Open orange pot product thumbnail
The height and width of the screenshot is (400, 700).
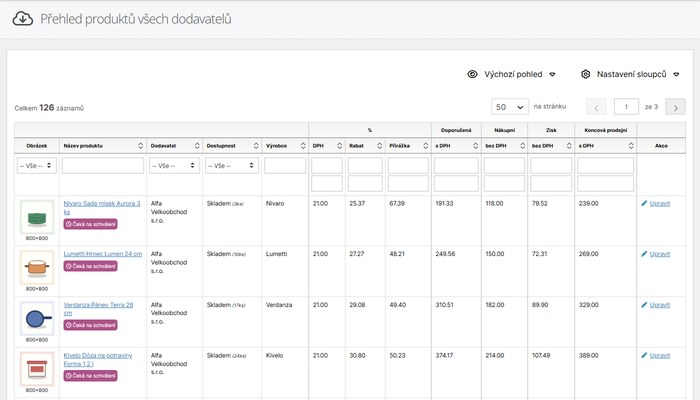tap(37, 267)
